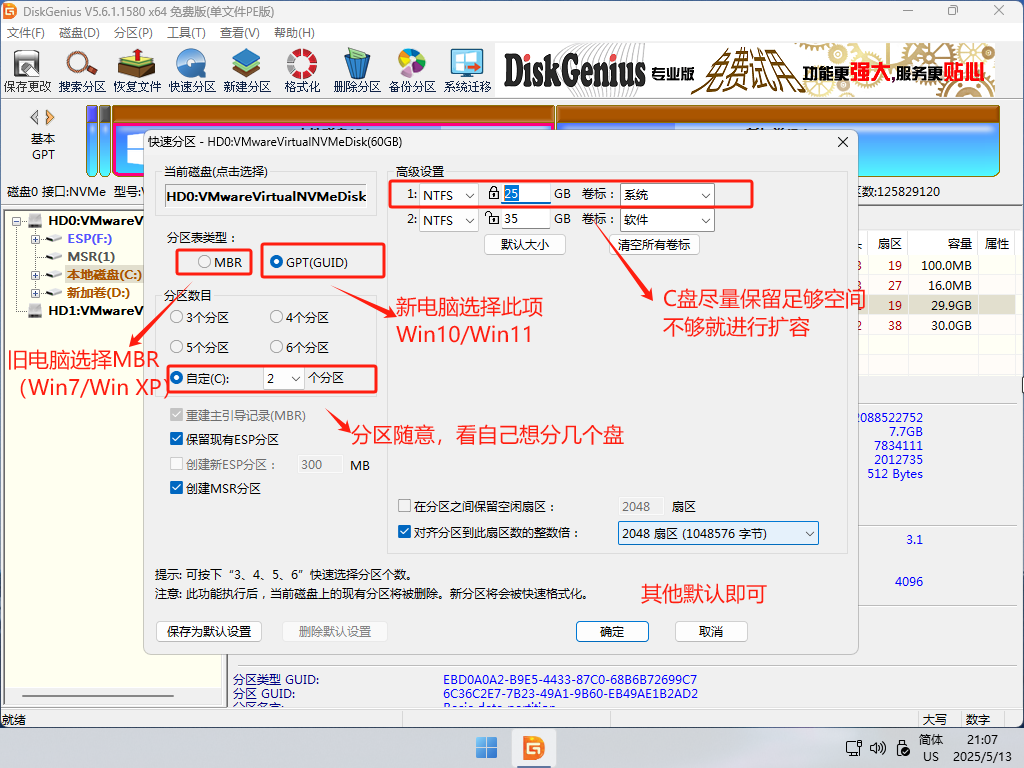Open the network status tray icon
This screenshot has height=768, width=1024.
tap(854, 748)
